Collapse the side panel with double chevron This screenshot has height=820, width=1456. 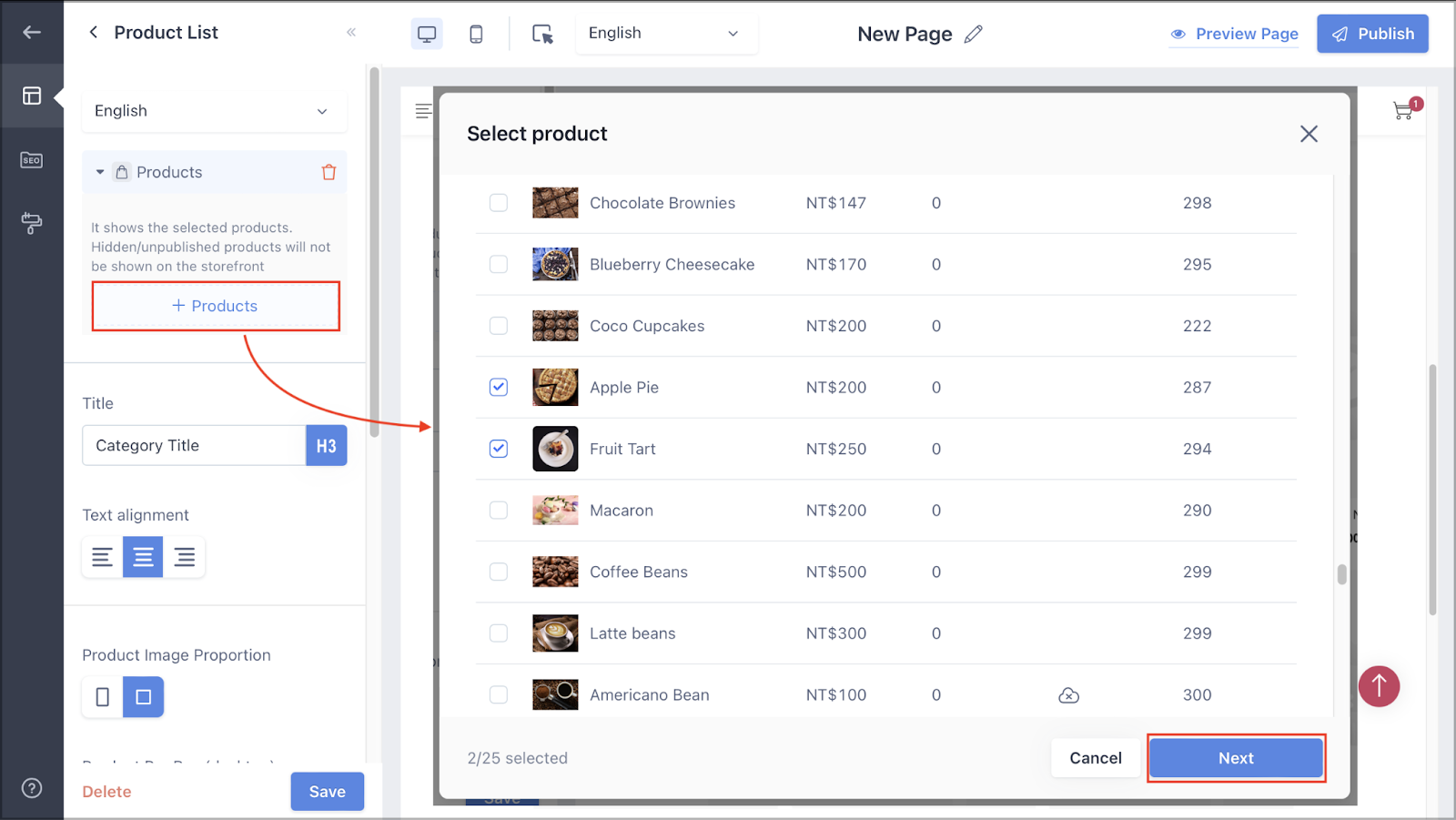pos(351,33)
